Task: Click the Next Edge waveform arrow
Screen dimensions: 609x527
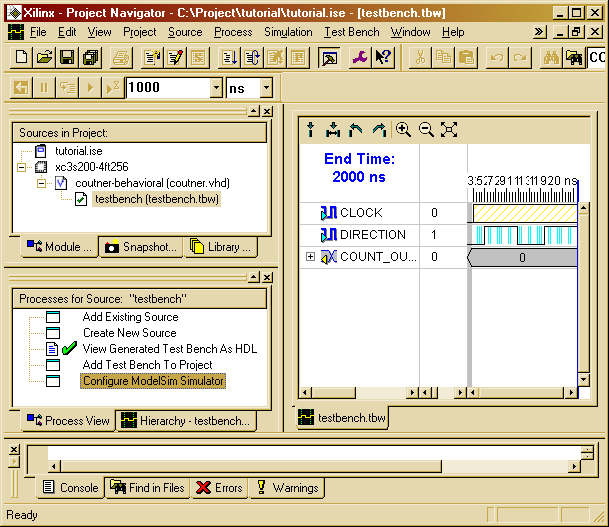Action: pos(379,129)
